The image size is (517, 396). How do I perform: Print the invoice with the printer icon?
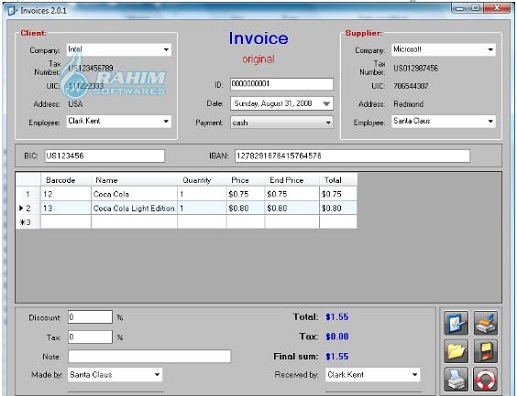coord(456,379)
